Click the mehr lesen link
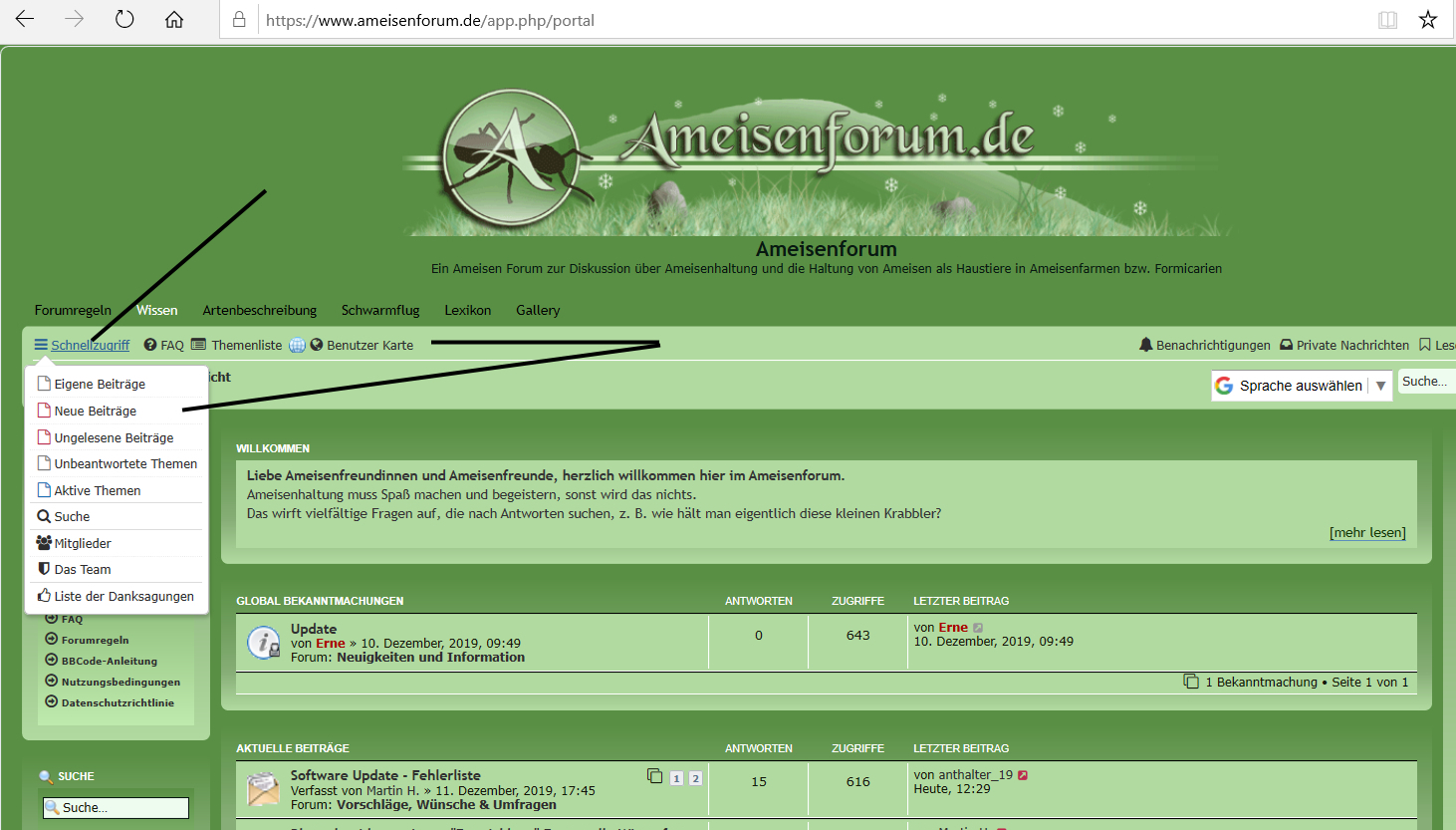Screen dimensions: 1456x830 [1367, 532]
